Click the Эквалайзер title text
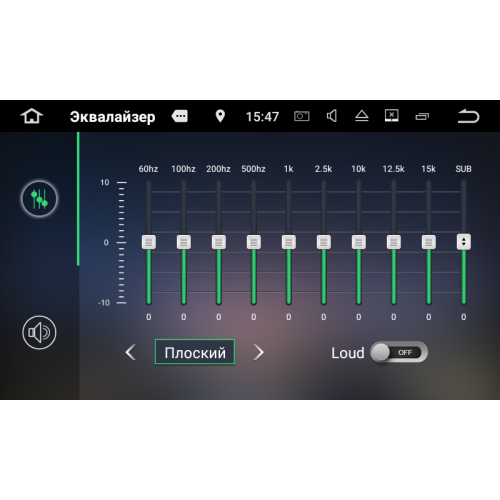 pos(113,117)
